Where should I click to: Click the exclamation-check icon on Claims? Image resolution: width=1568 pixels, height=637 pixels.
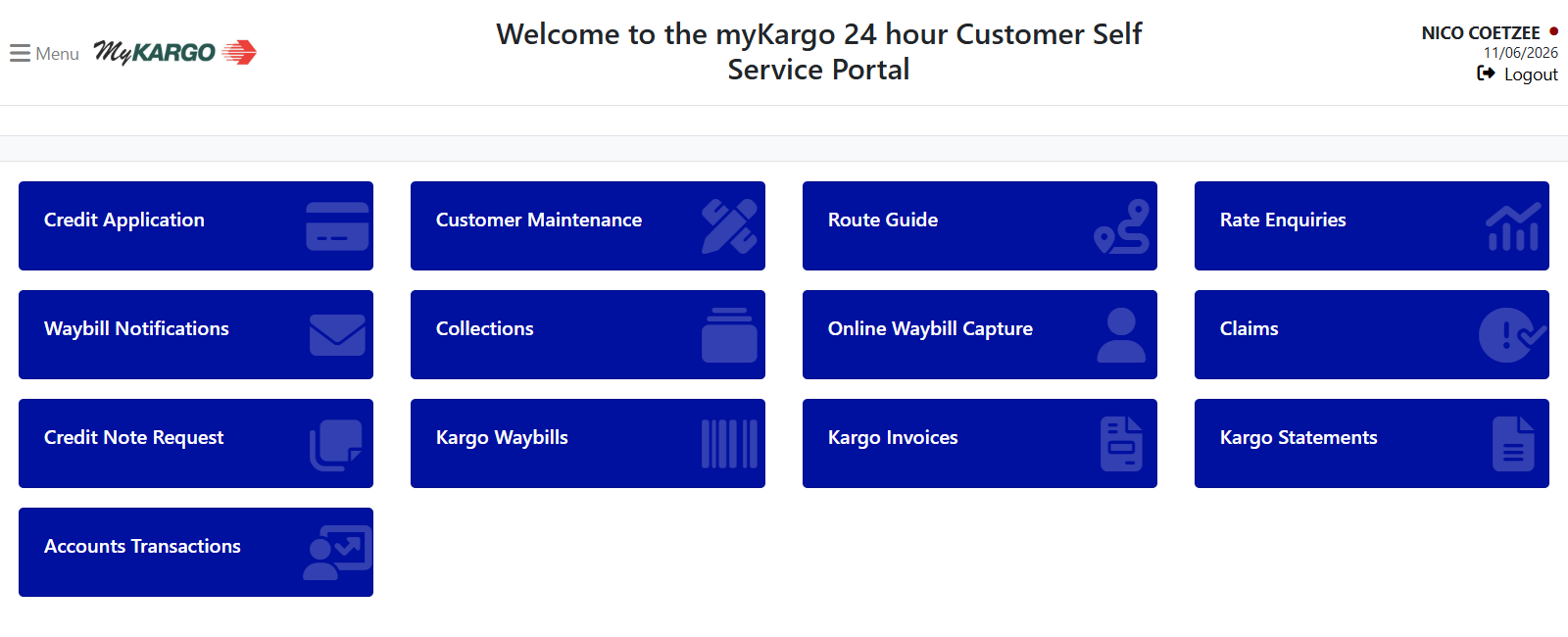[1512, 335]
